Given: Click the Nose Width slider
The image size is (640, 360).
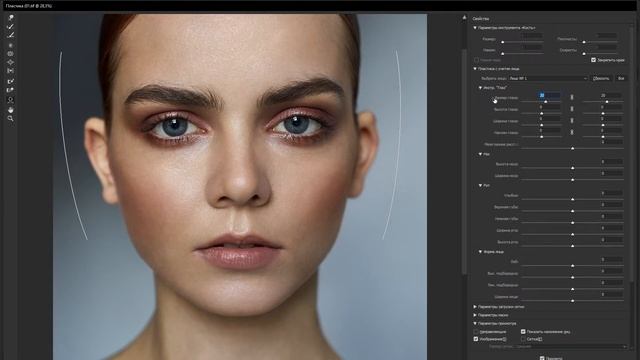Looking at the screenshot, I should pos(572,180).
